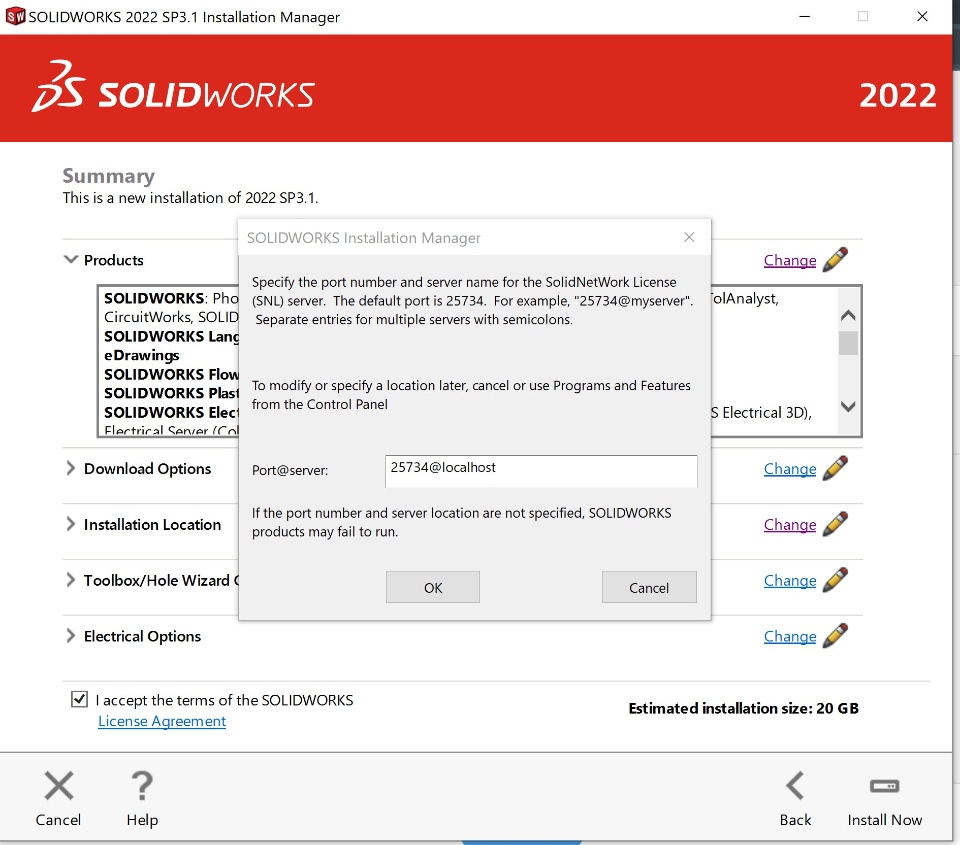Click the Change link for Products
Image resolution: width=960 pixels, height=845 pixels.
(x=790, y=260)
